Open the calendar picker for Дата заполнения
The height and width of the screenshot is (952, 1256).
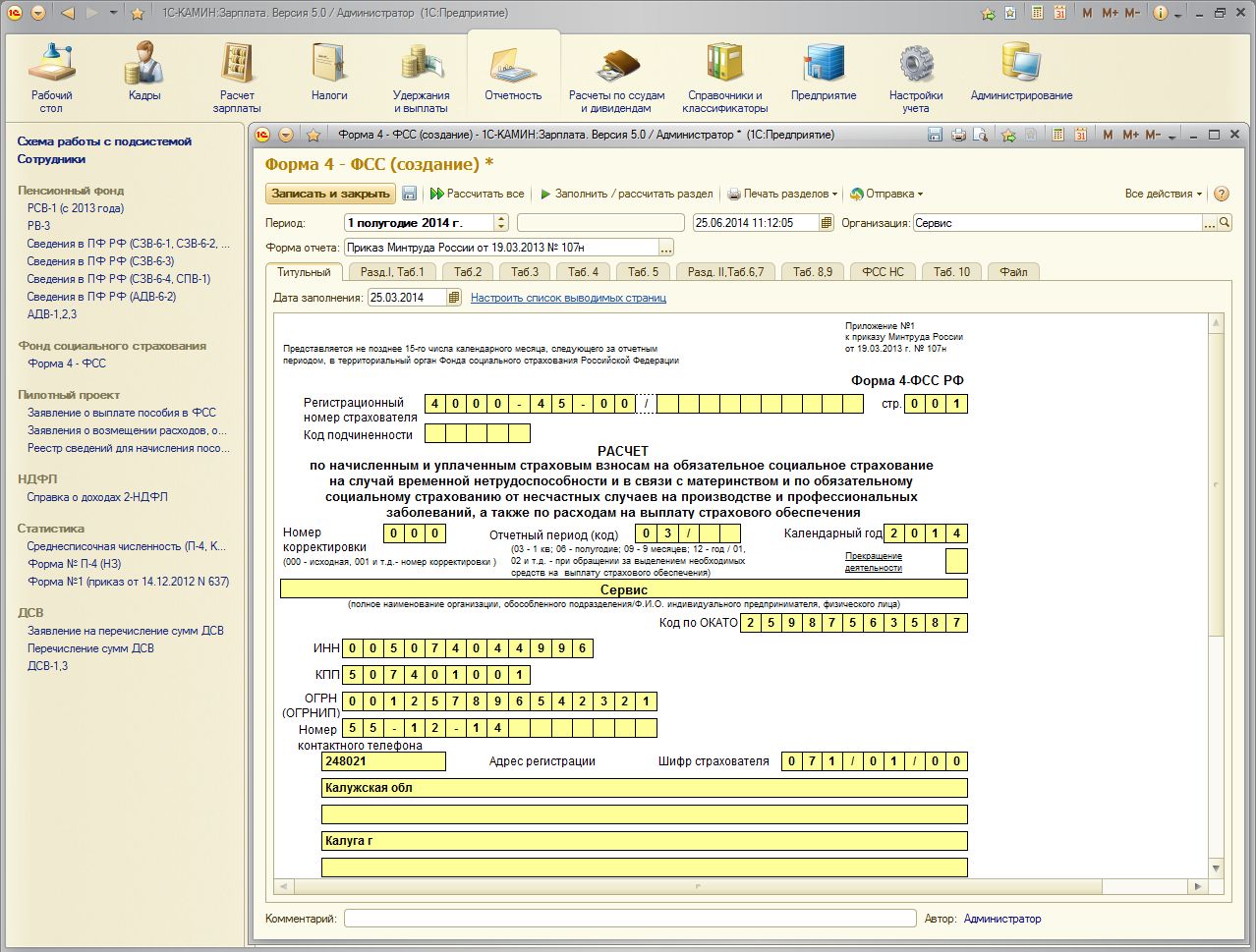453,298
